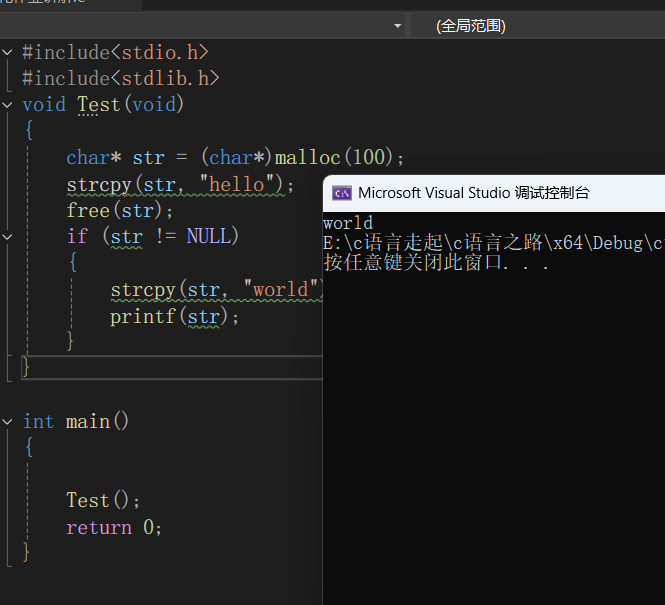
Task: Click the debug console window icon
Action: click(x=342, y=193)
